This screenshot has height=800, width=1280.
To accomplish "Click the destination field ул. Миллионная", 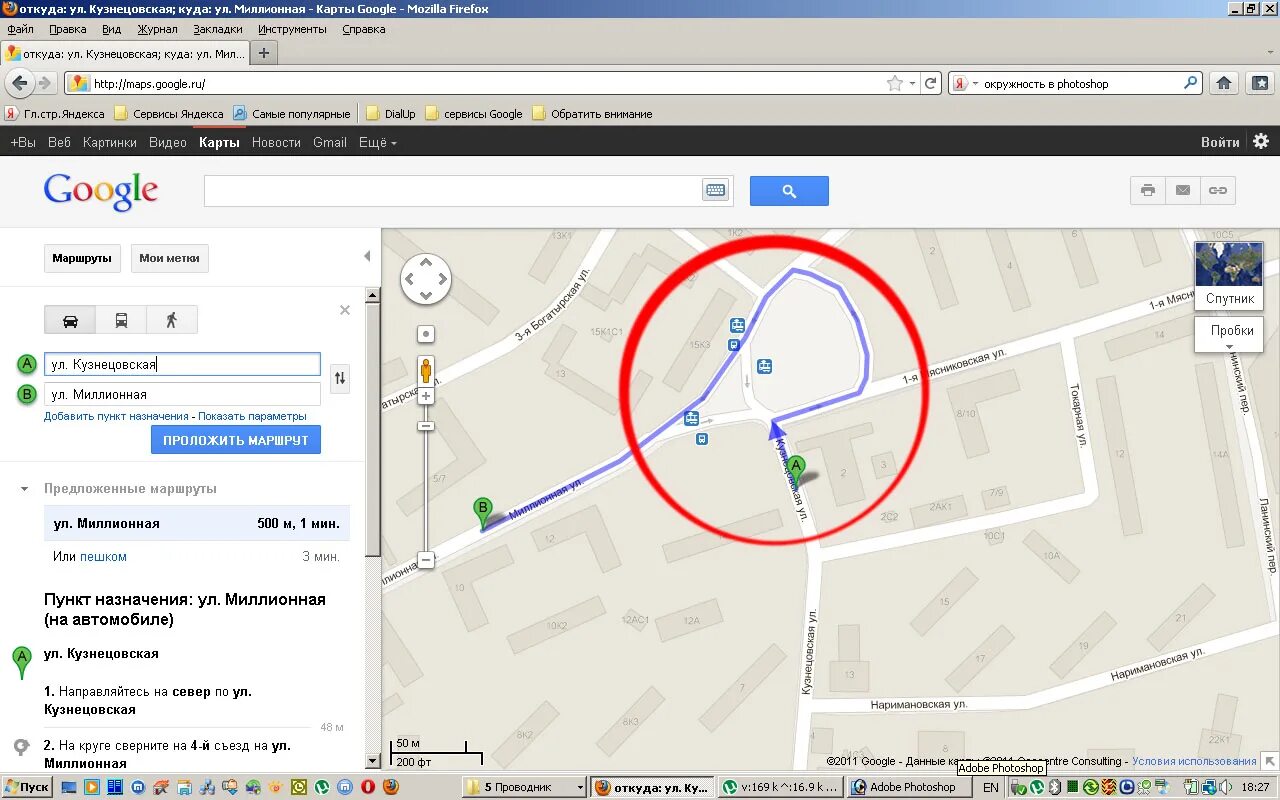I will 182,394.
